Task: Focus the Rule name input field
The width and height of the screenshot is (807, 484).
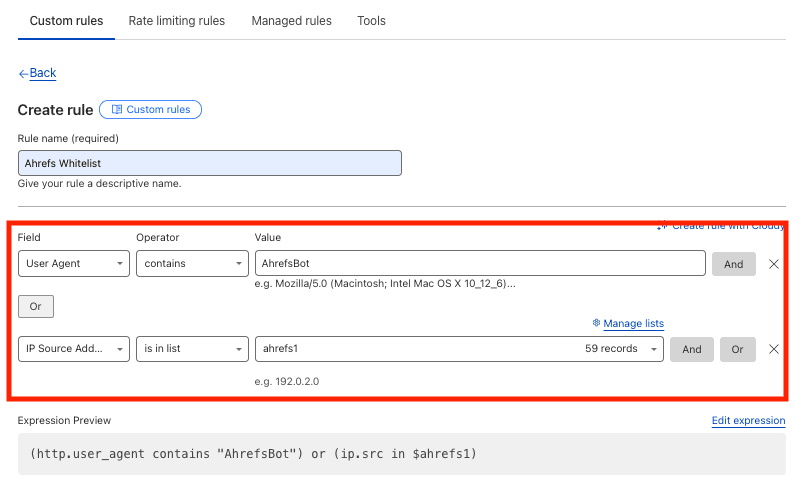Action: (209, 163)
